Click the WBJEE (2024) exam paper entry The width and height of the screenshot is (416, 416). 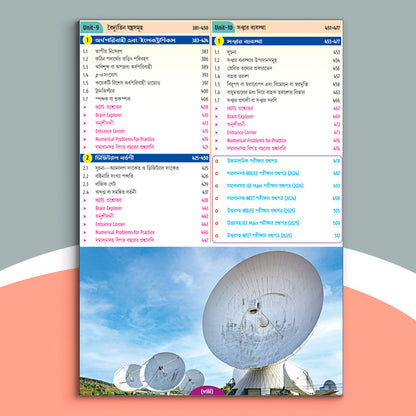(x=263, y=173)
